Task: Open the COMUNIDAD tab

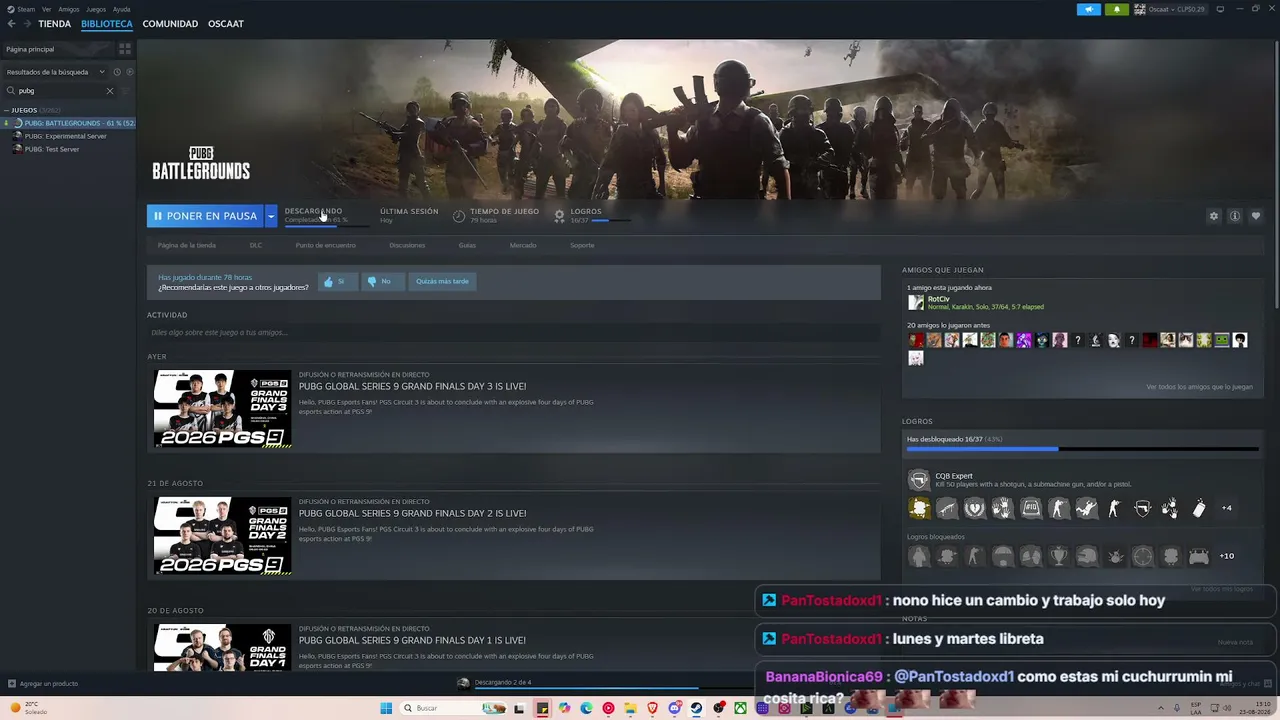Action: click(170, 24)
